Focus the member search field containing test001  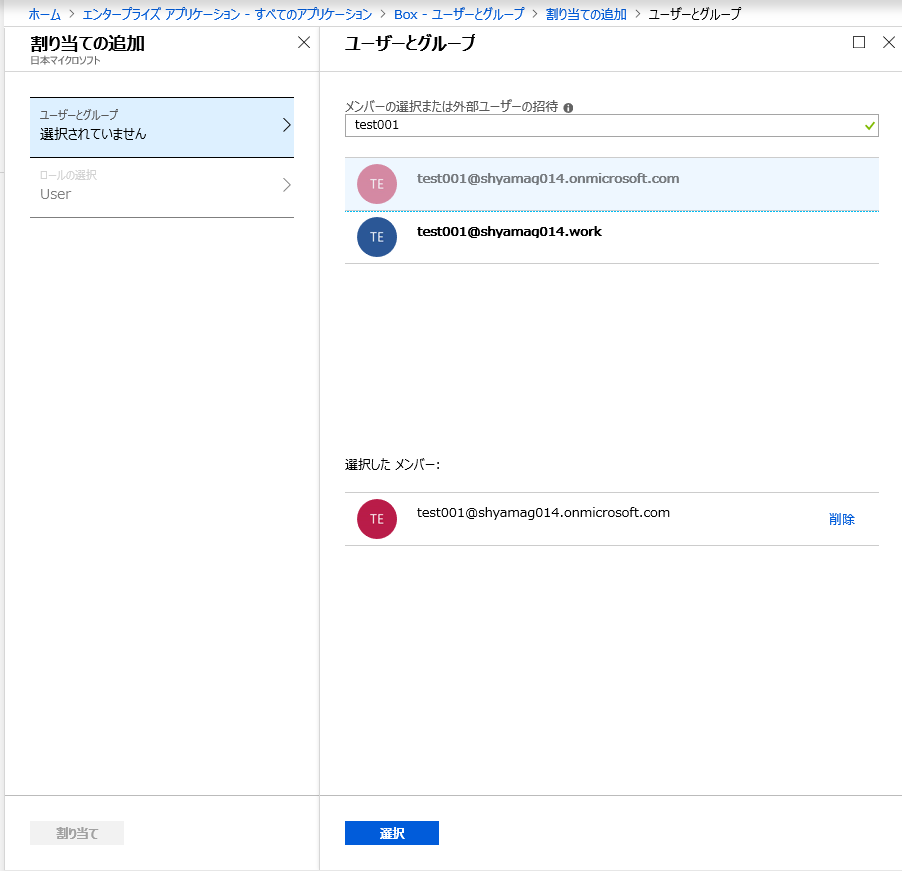point(611,125)
